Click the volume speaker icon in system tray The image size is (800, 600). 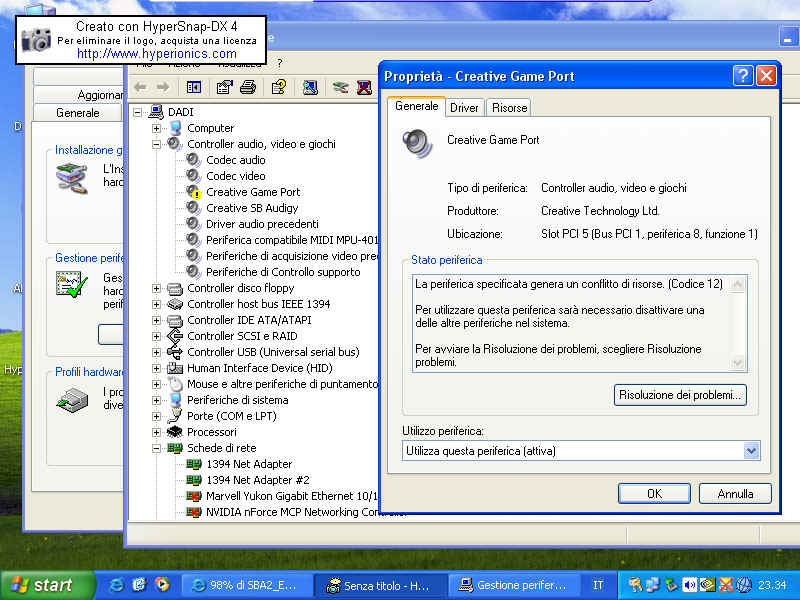coord(689,585)
